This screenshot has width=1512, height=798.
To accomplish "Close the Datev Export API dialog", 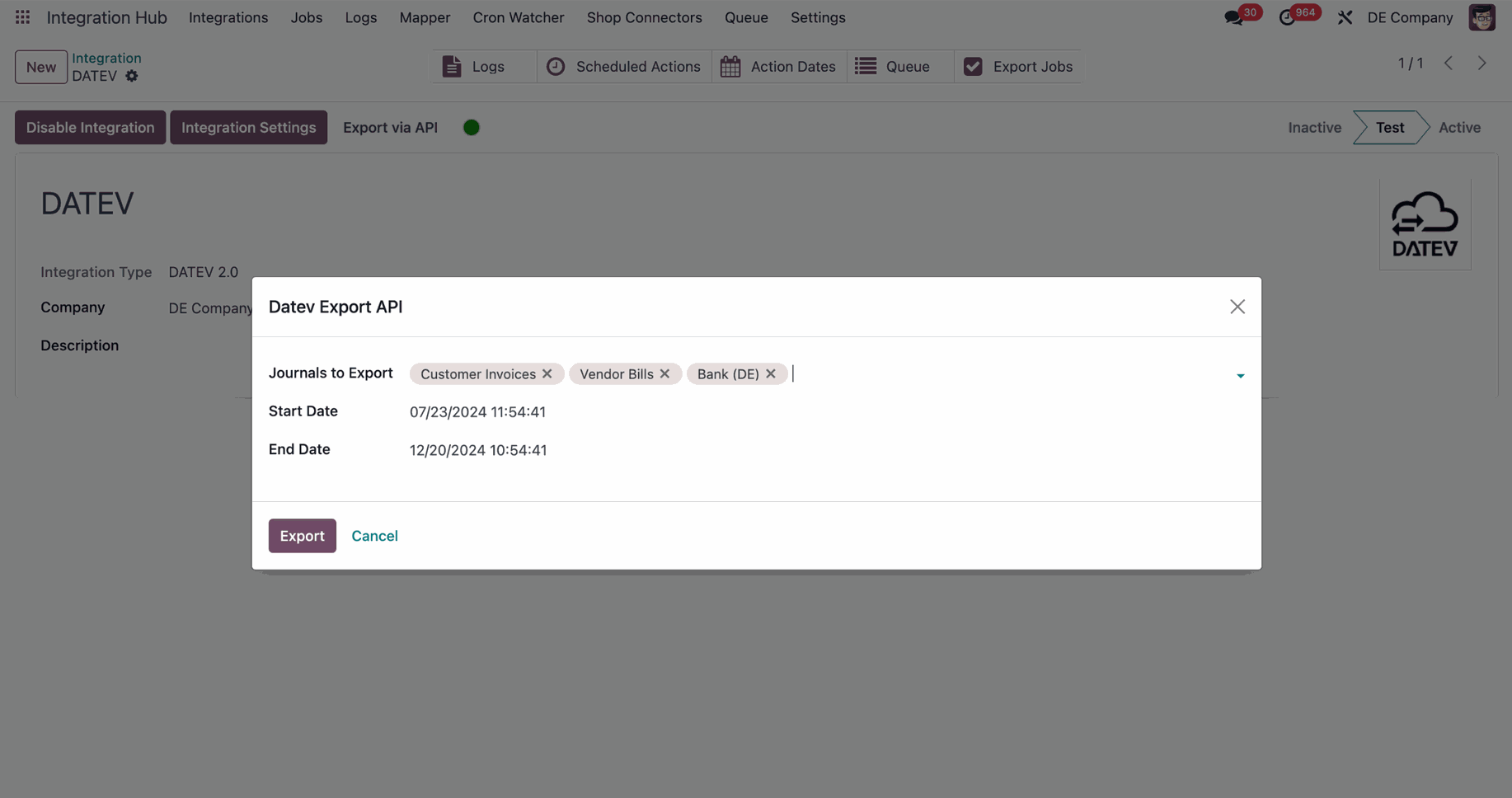I will [x=1237, y=307].
